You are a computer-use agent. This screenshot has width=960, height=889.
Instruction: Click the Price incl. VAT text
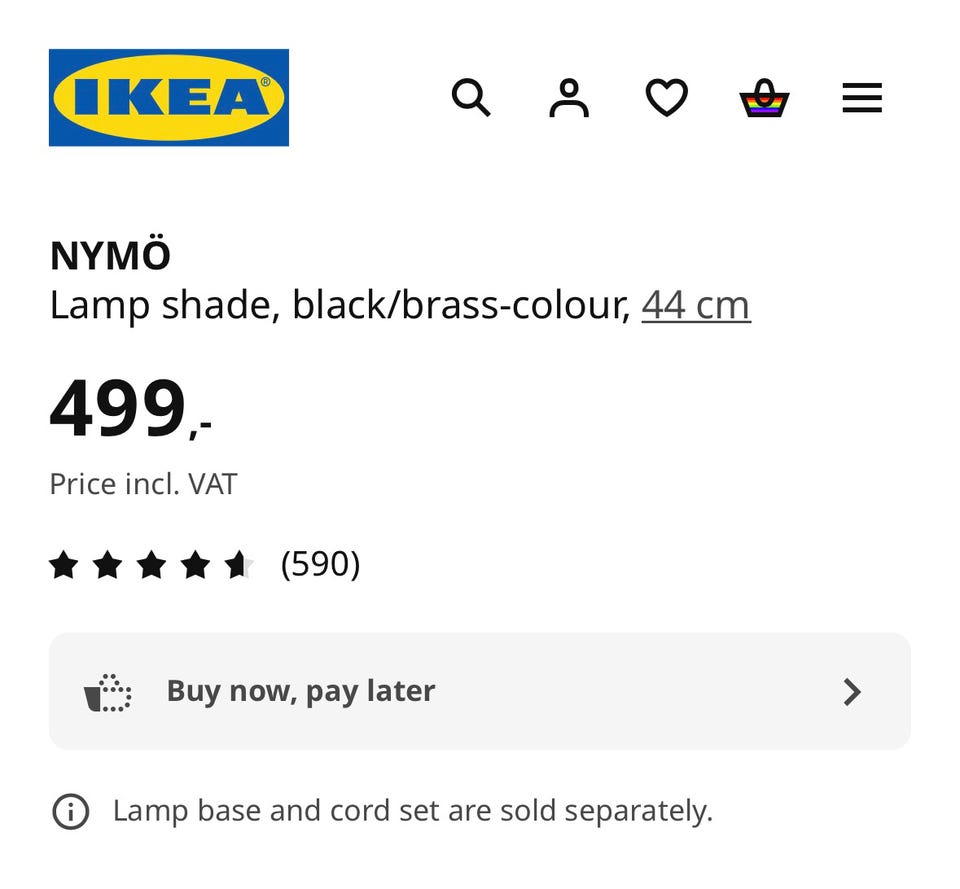(x=143, y=484)
